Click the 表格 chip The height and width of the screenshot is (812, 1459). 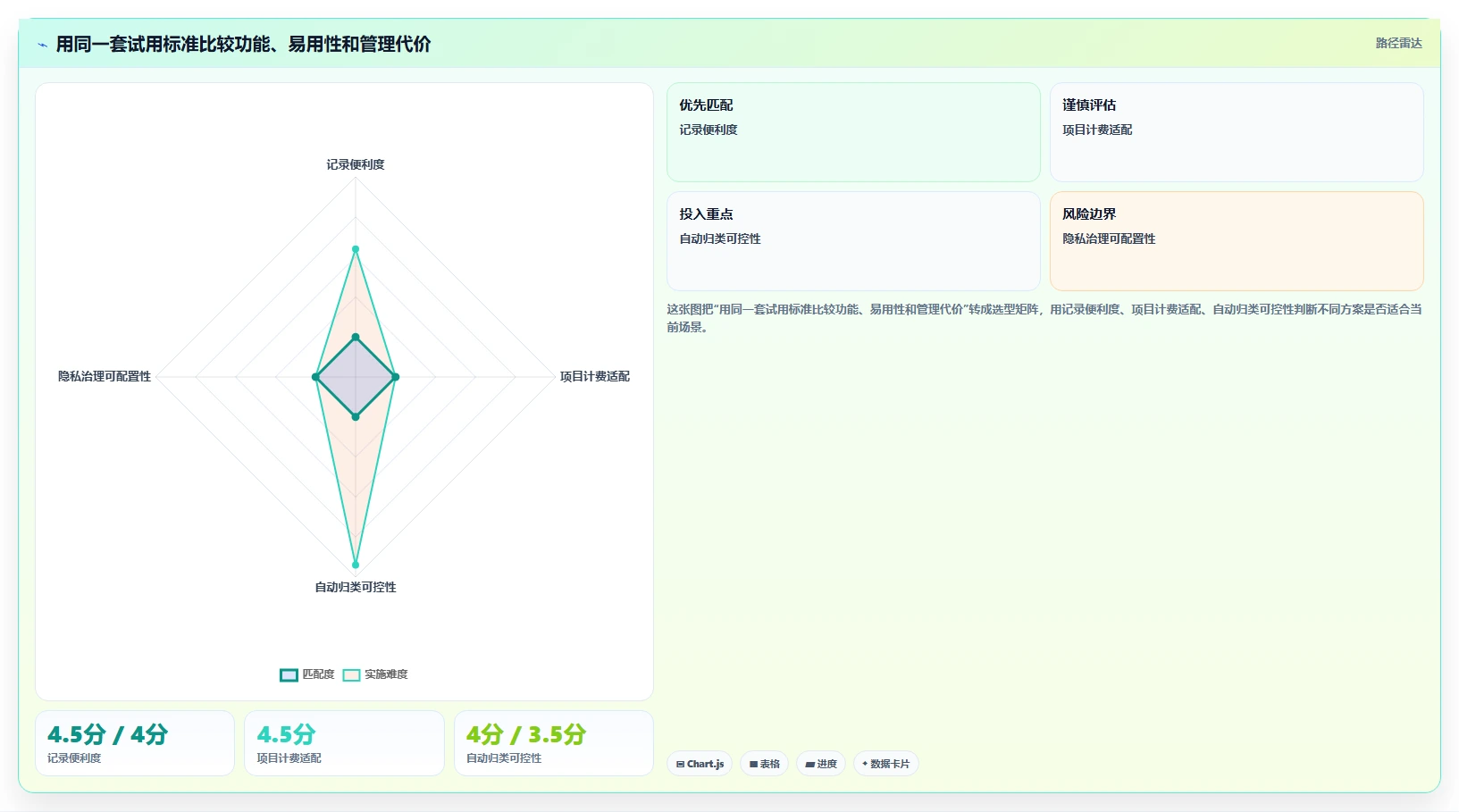765,764
